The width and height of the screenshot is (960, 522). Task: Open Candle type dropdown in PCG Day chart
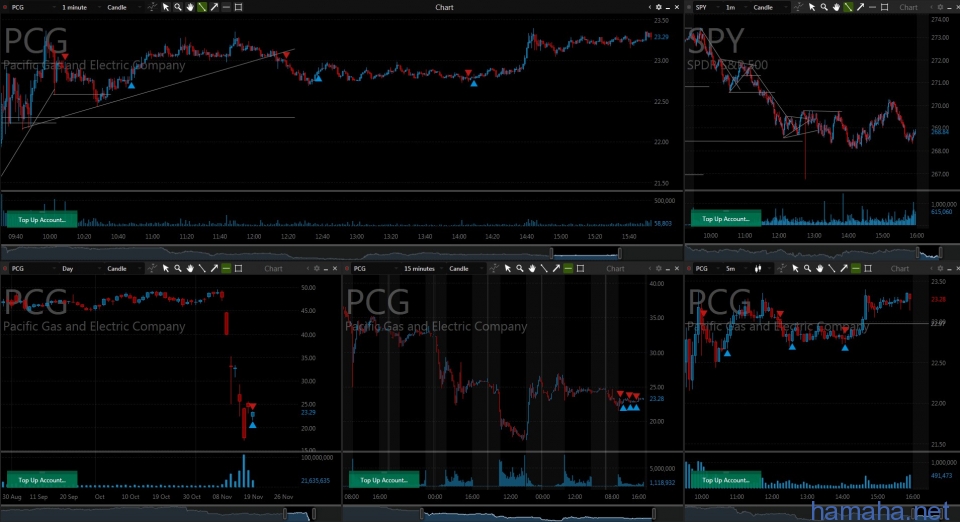pyautogui.click(x=122, y=269)
